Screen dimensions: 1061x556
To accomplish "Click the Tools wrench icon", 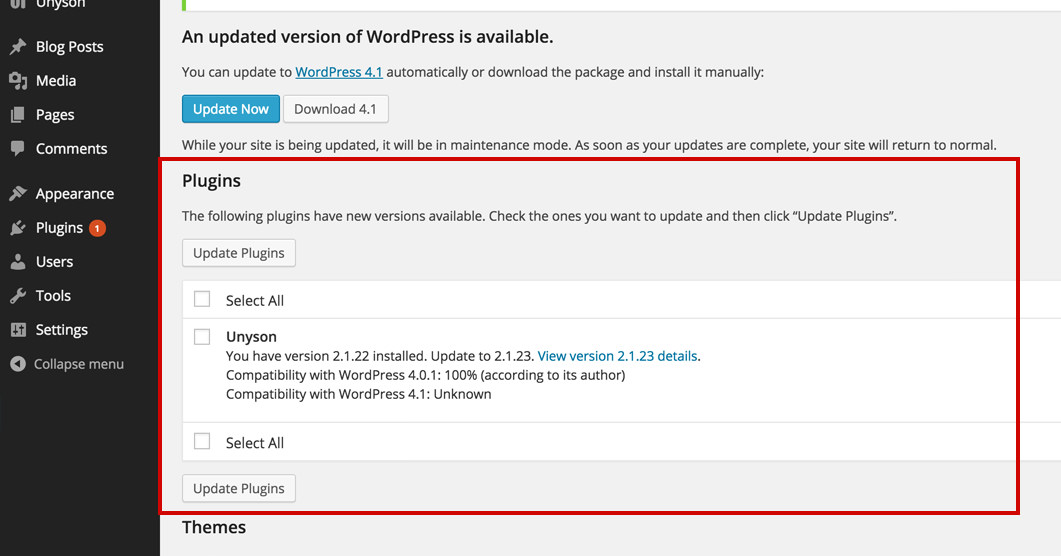I will click(x=18, y=296).
